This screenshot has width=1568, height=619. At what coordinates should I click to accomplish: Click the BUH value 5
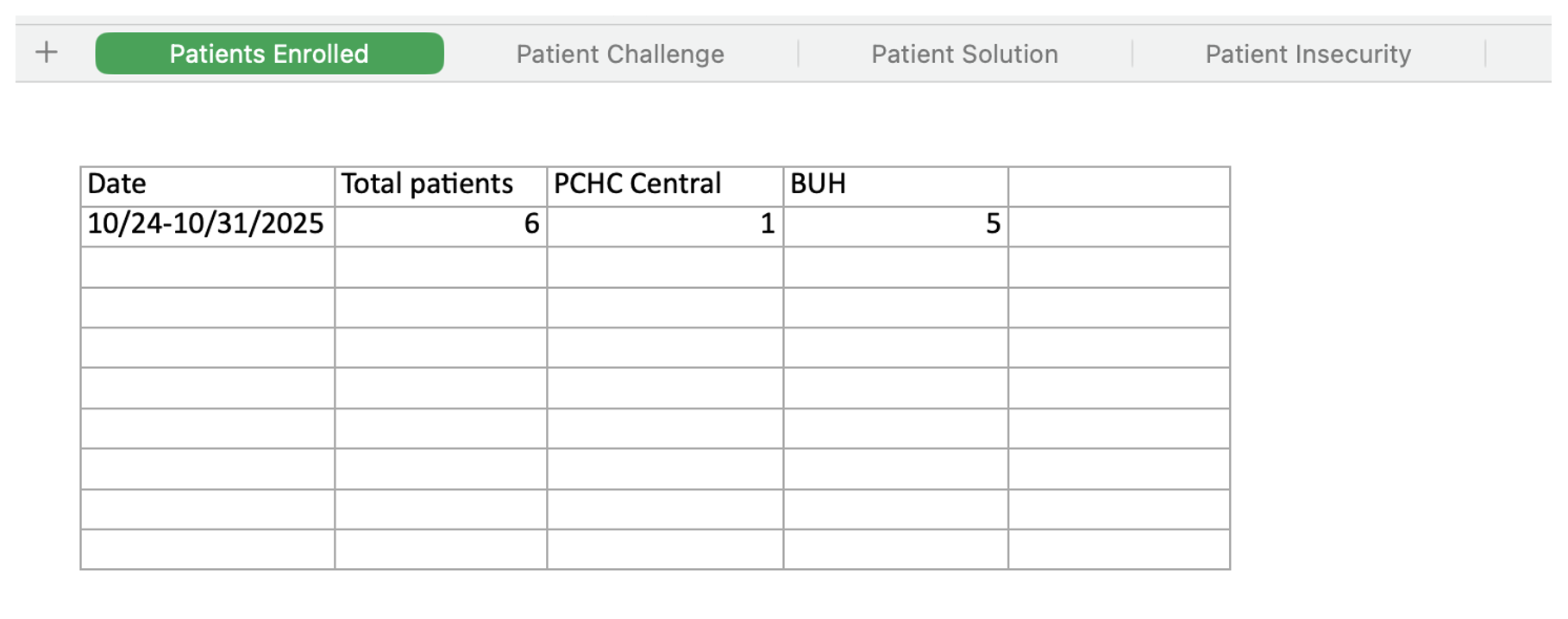(895, 226)
